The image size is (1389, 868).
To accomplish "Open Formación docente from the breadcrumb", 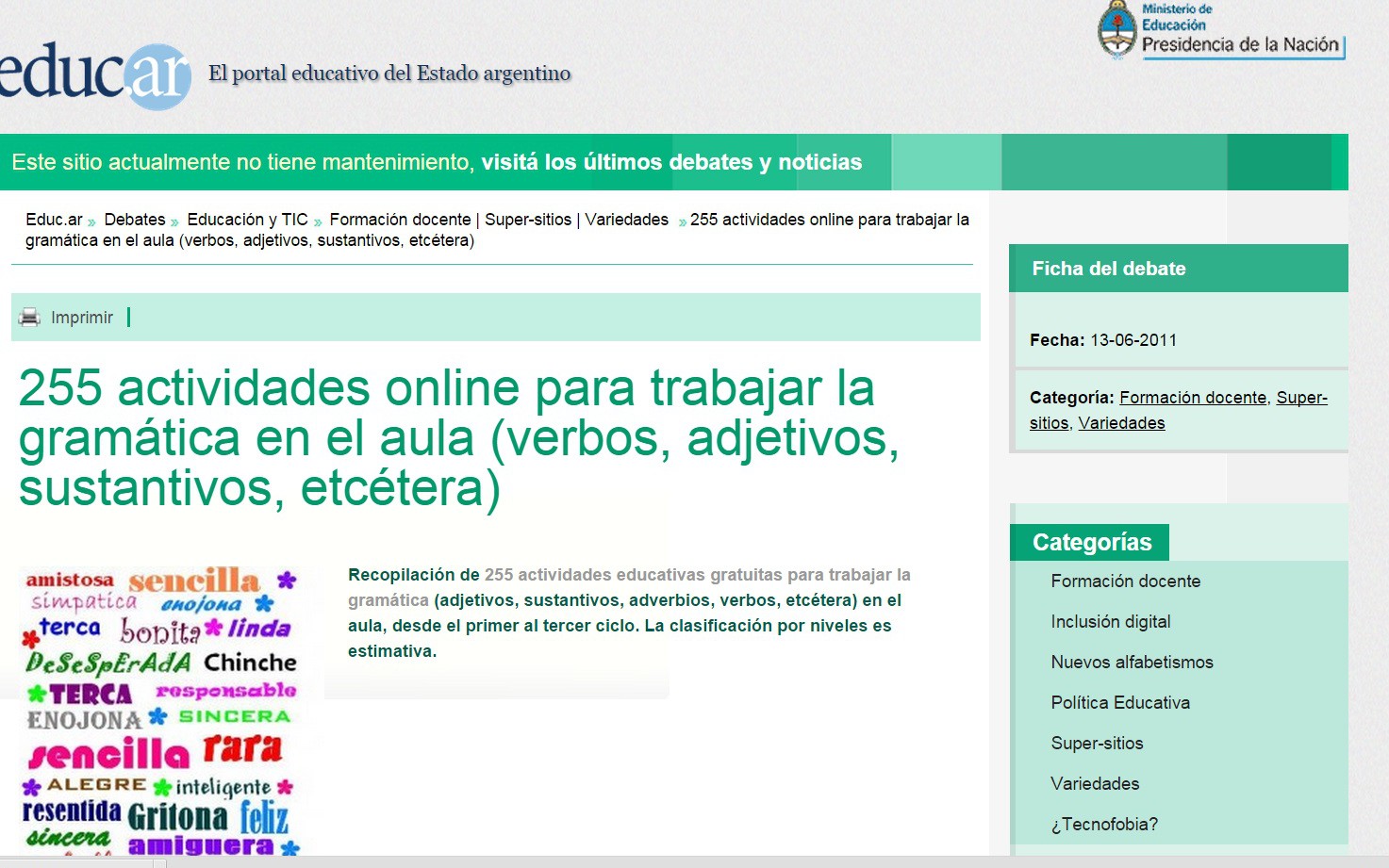I will click(x=398, y=219).
